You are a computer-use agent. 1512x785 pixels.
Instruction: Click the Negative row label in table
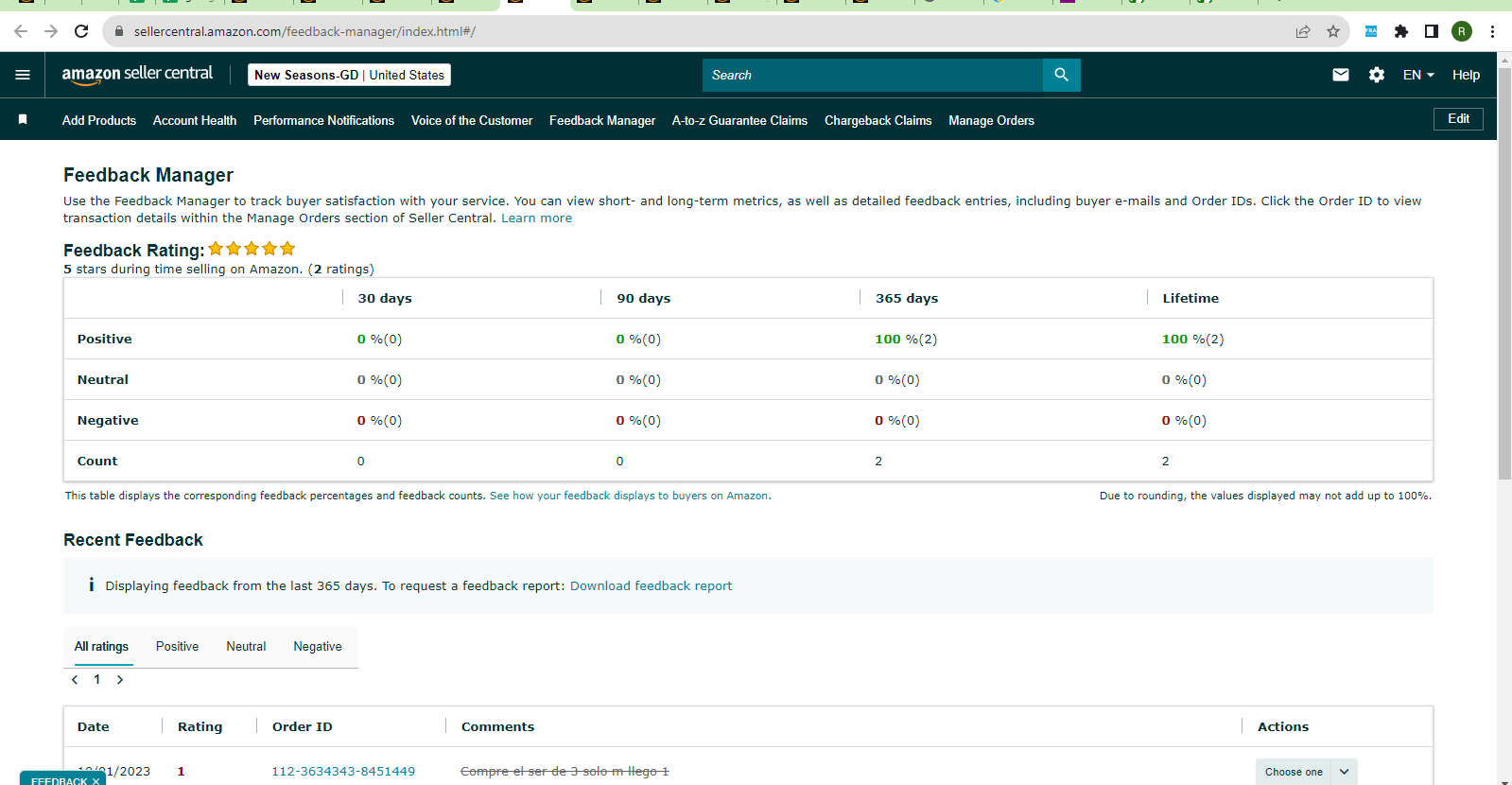coord(108,421)
